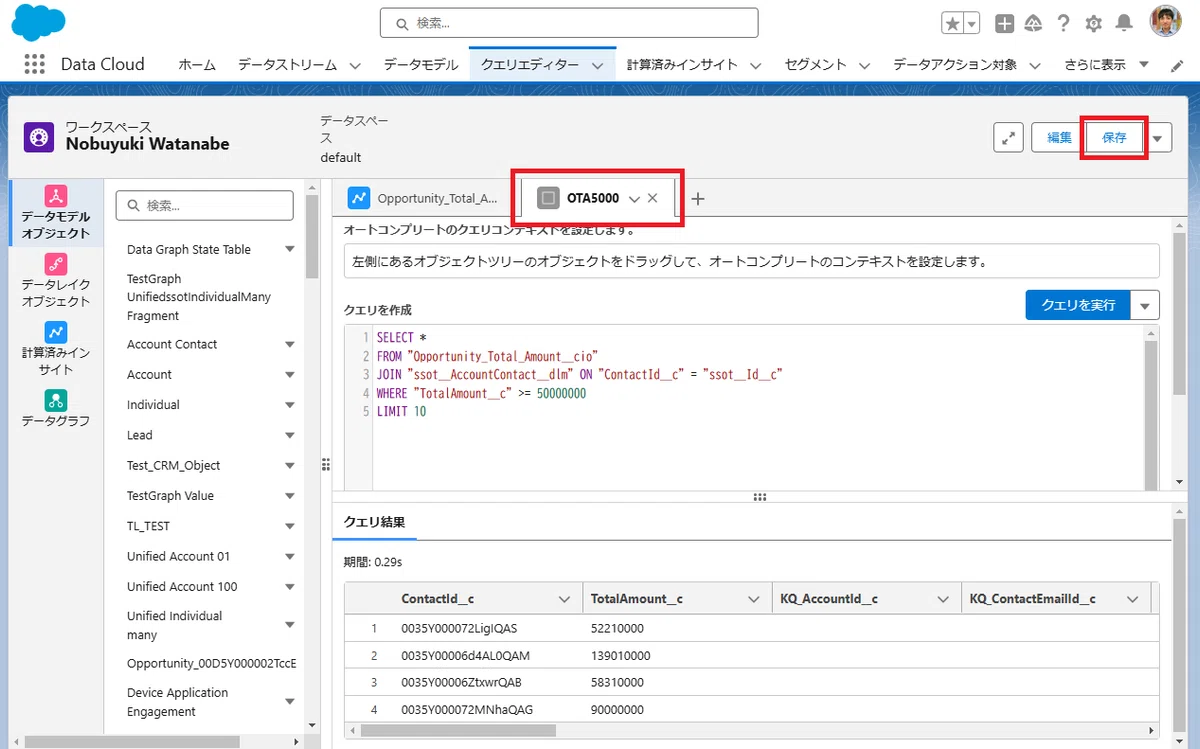Go to the データモデル nav tab

[x=421, y=64]
